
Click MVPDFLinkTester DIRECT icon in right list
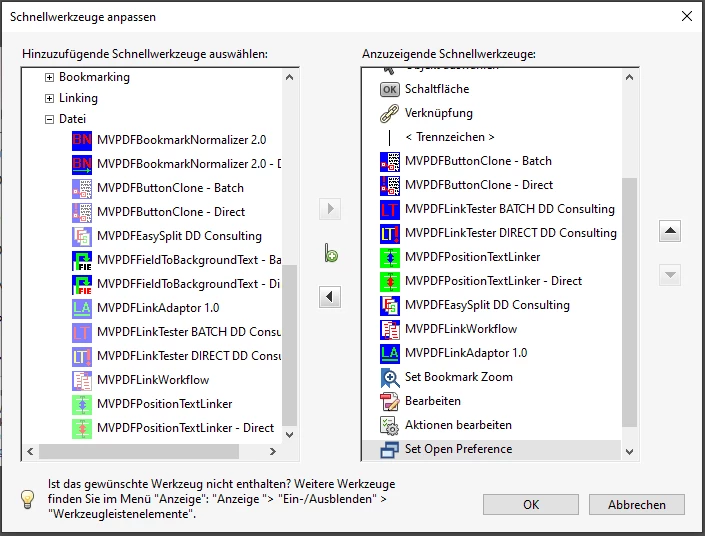coord(390,233)
